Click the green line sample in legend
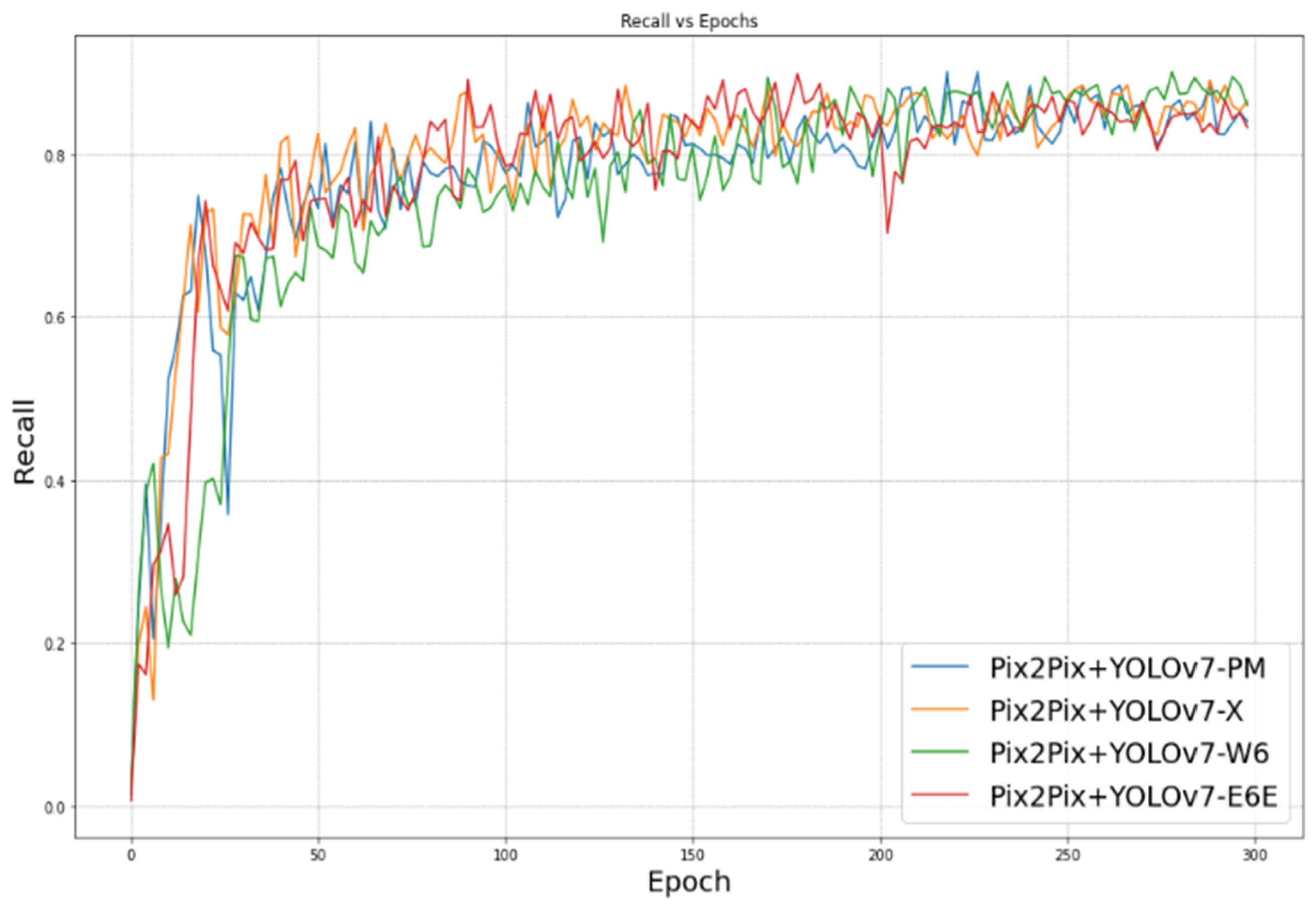Image resolution: width=1316 pixels, height=908 pixels. (x=939, y=751)
